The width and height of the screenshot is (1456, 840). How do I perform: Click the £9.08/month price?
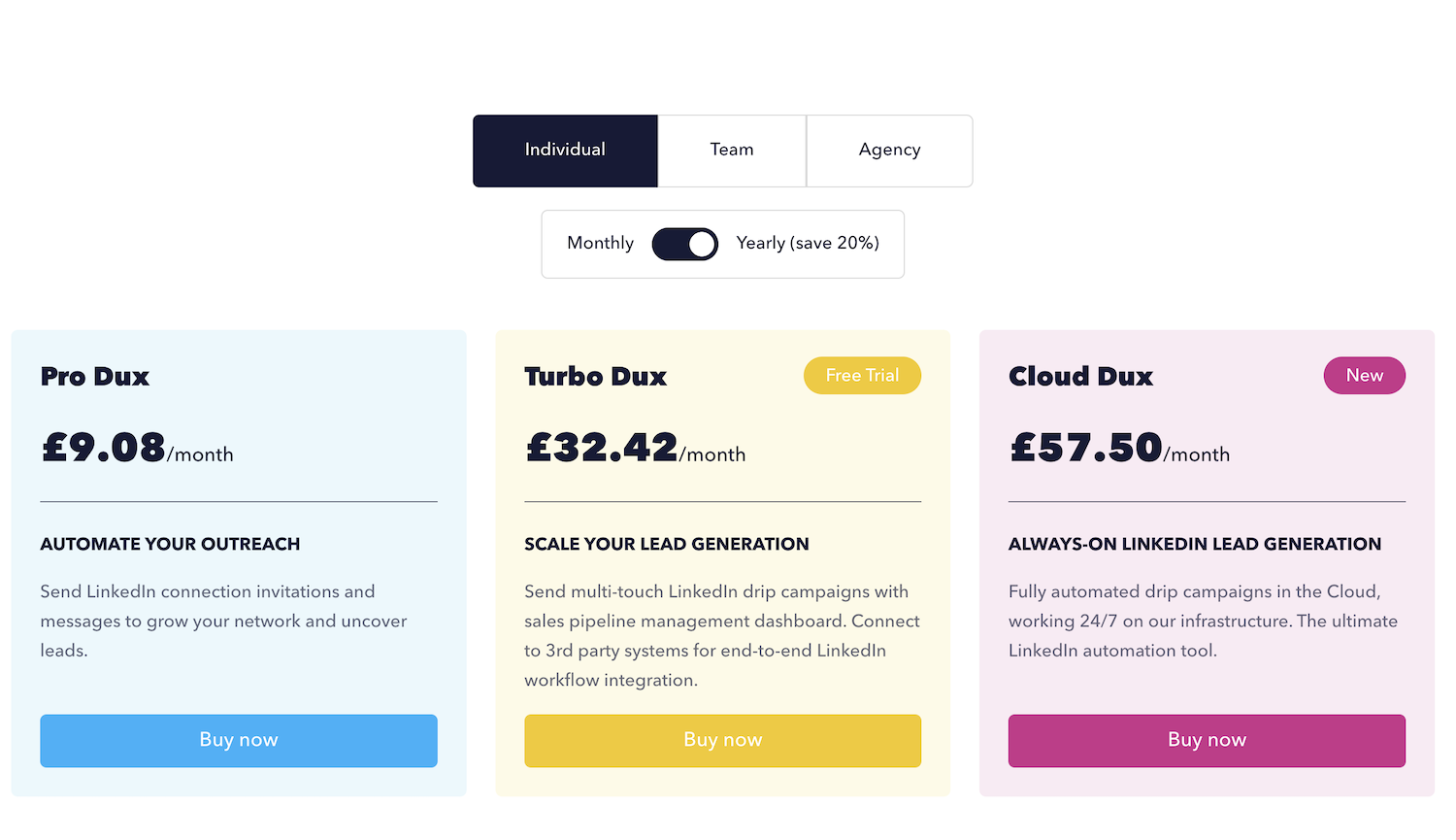point(137,449)
